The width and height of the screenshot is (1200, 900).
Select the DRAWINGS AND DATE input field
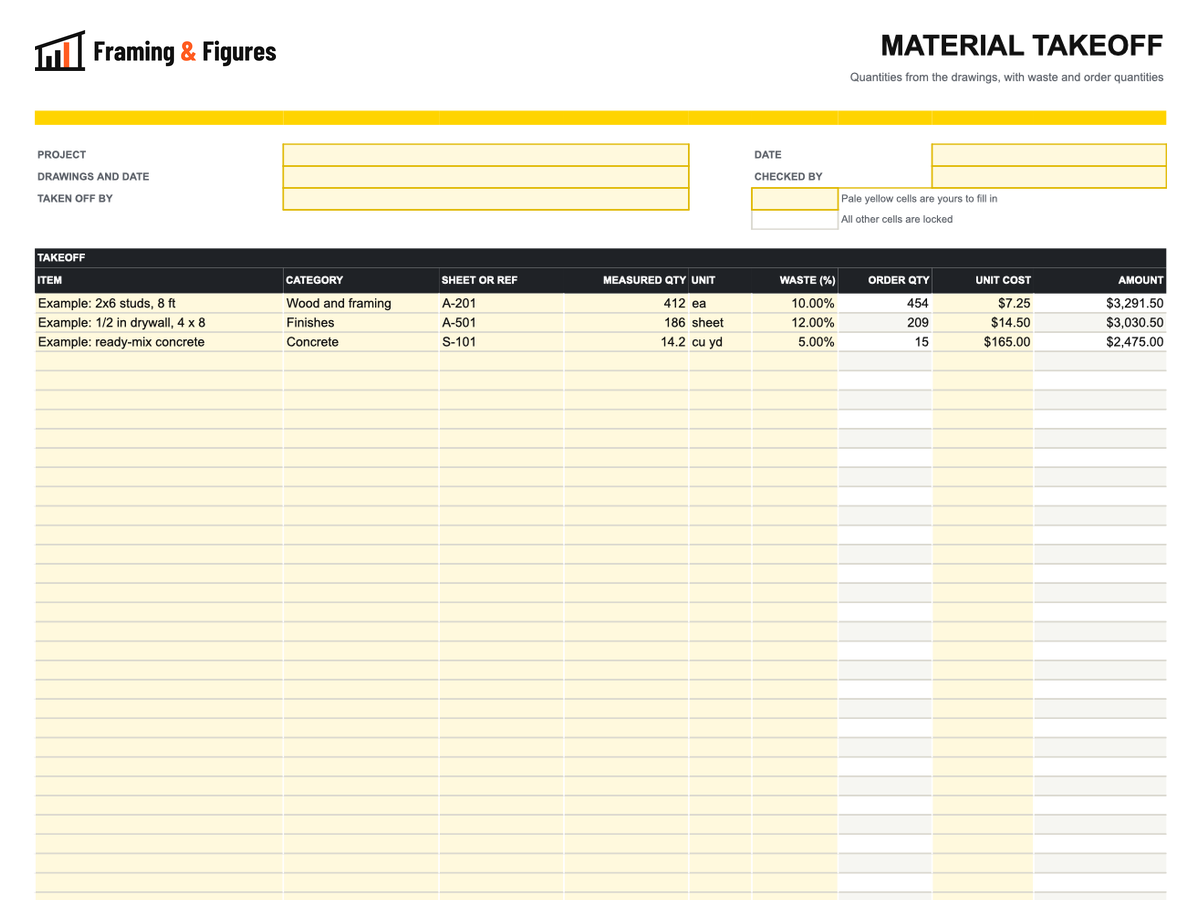(x=486, y=177)
